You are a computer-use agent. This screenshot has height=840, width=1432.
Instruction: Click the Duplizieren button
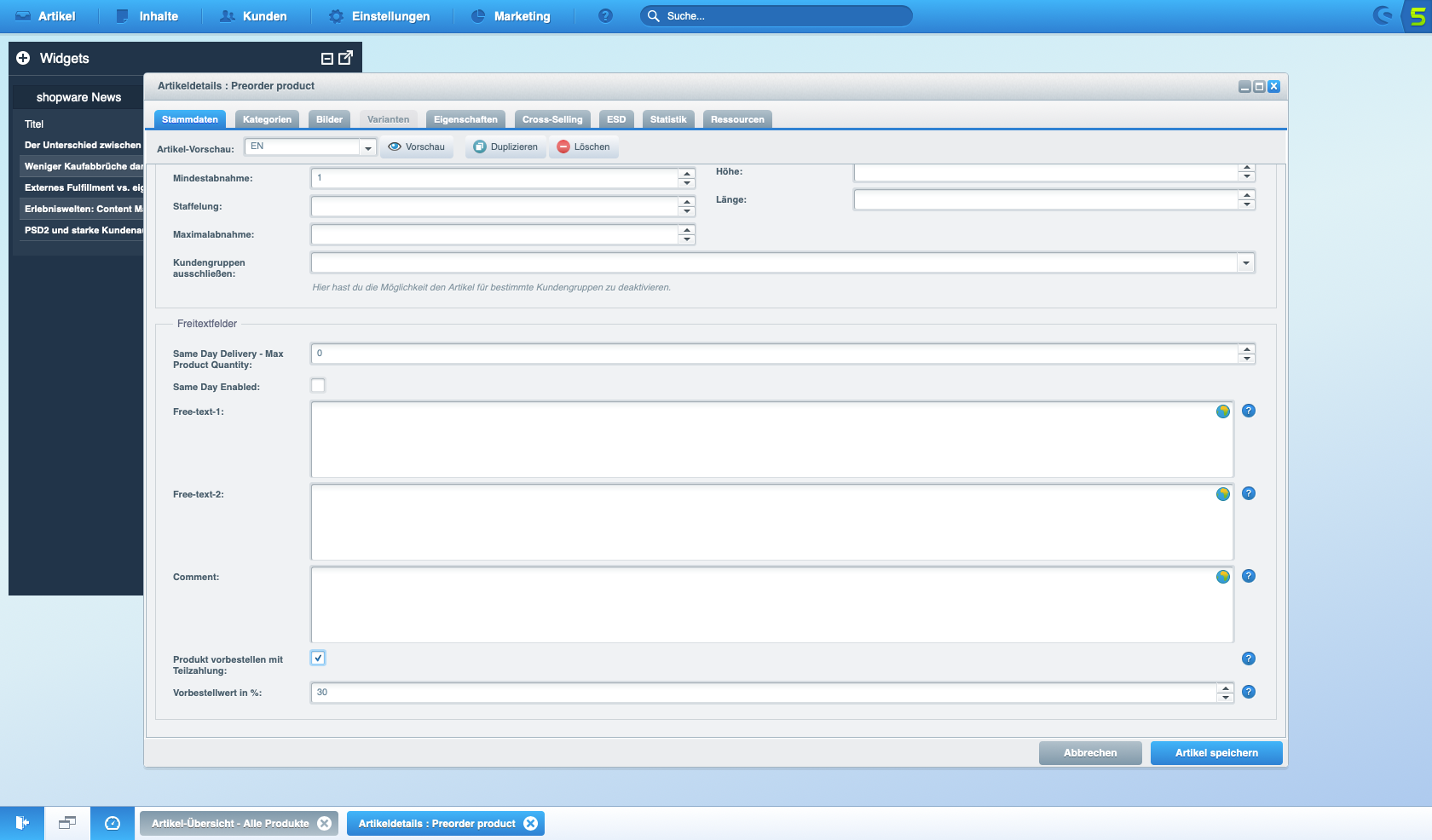point(506,147)
